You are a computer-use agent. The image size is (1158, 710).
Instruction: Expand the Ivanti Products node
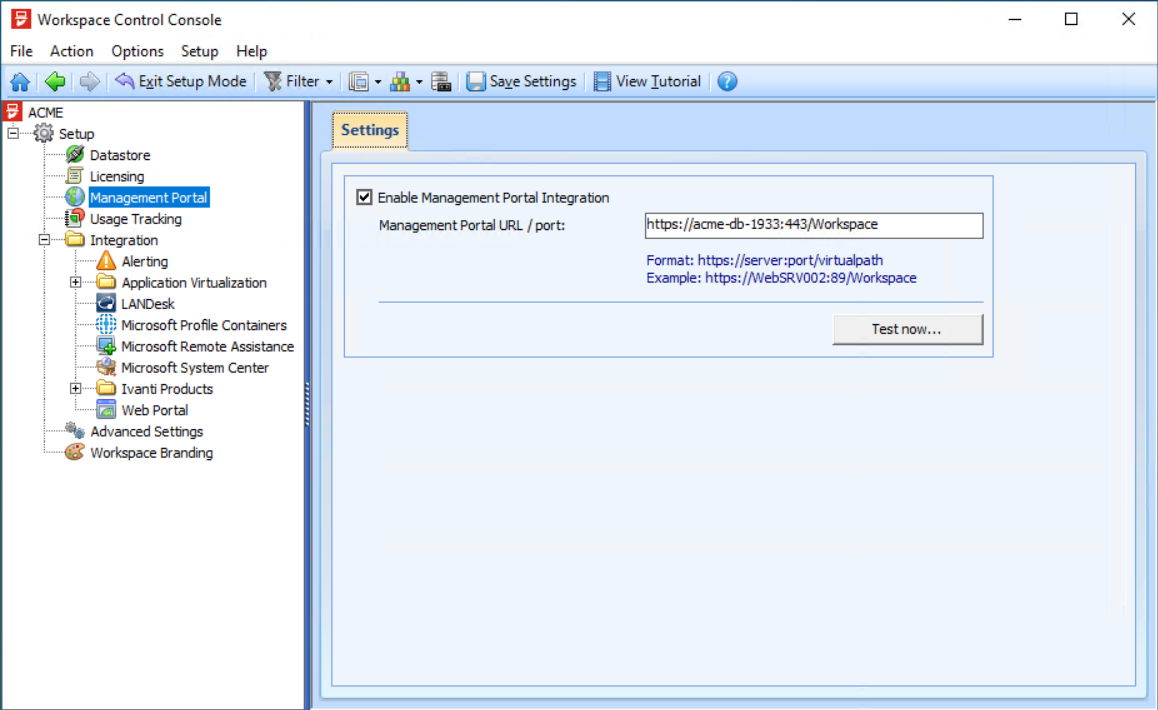[x=76, y=389]
